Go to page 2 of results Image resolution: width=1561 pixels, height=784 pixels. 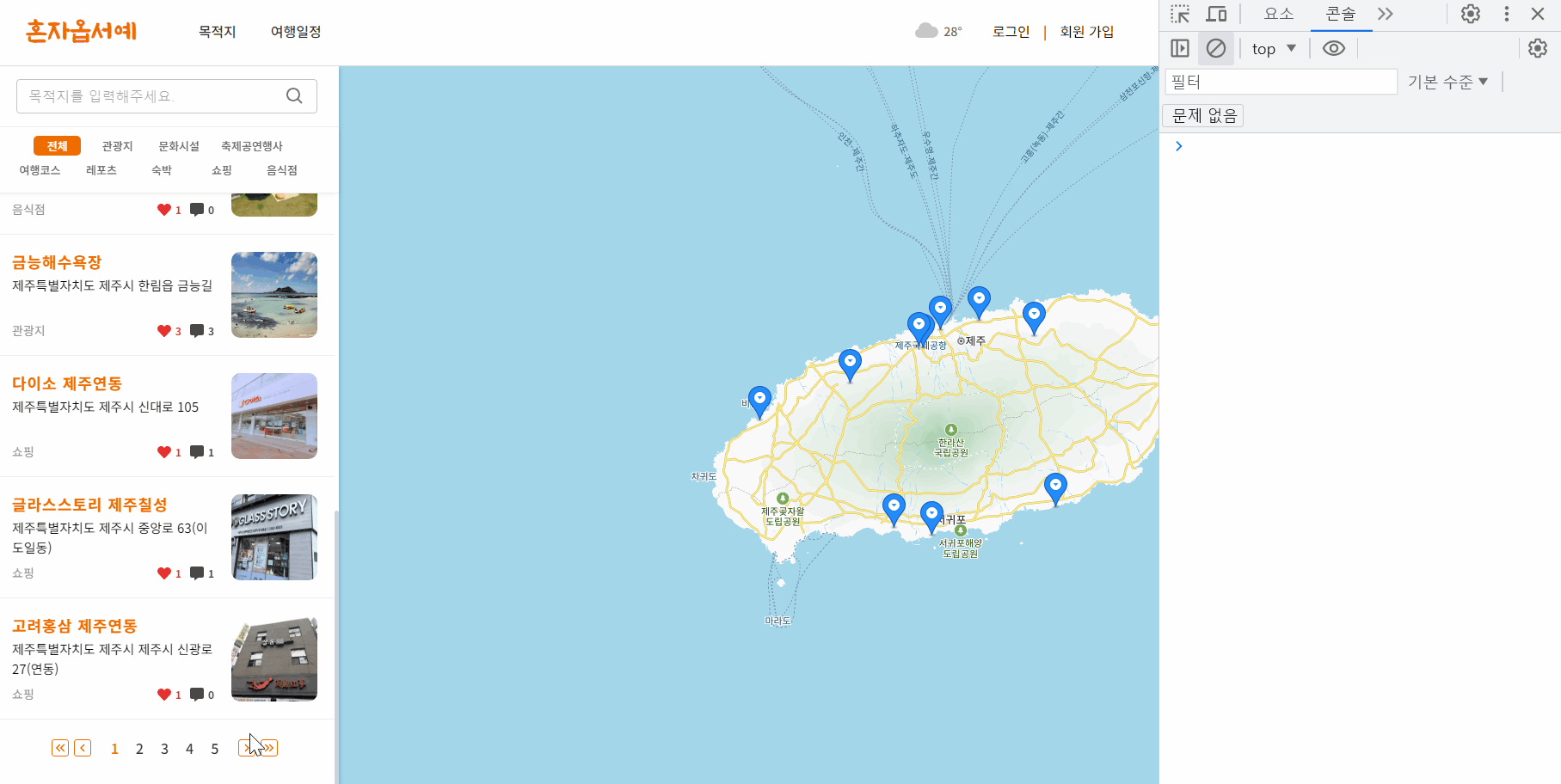(x=139, y=749)
